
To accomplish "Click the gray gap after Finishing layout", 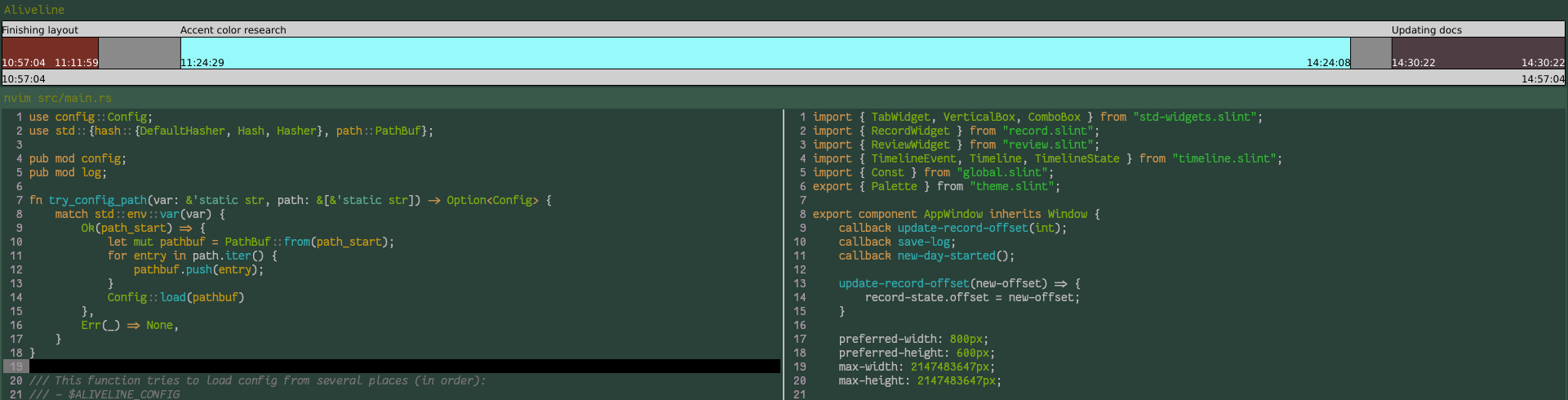I will pos(139,53).
